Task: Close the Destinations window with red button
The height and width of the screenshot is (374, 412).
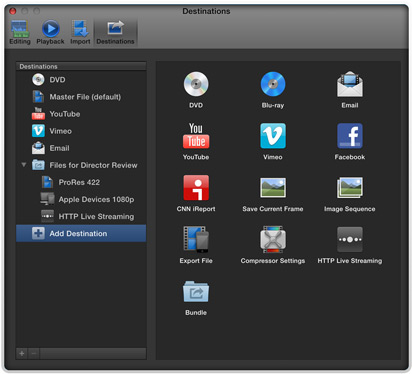Action: [13, 11]
